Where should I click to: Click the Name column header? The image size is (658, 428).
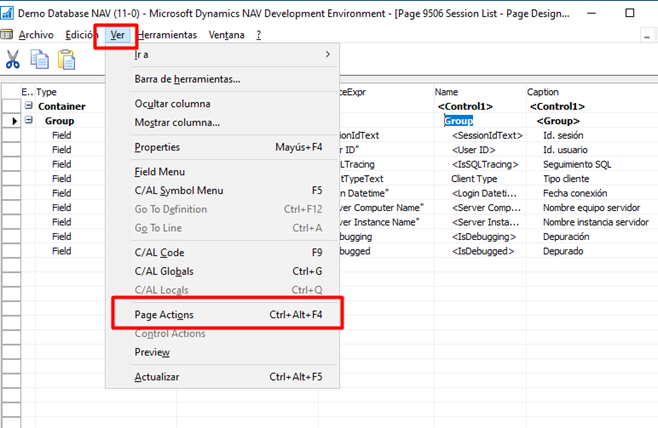[480, 92]
